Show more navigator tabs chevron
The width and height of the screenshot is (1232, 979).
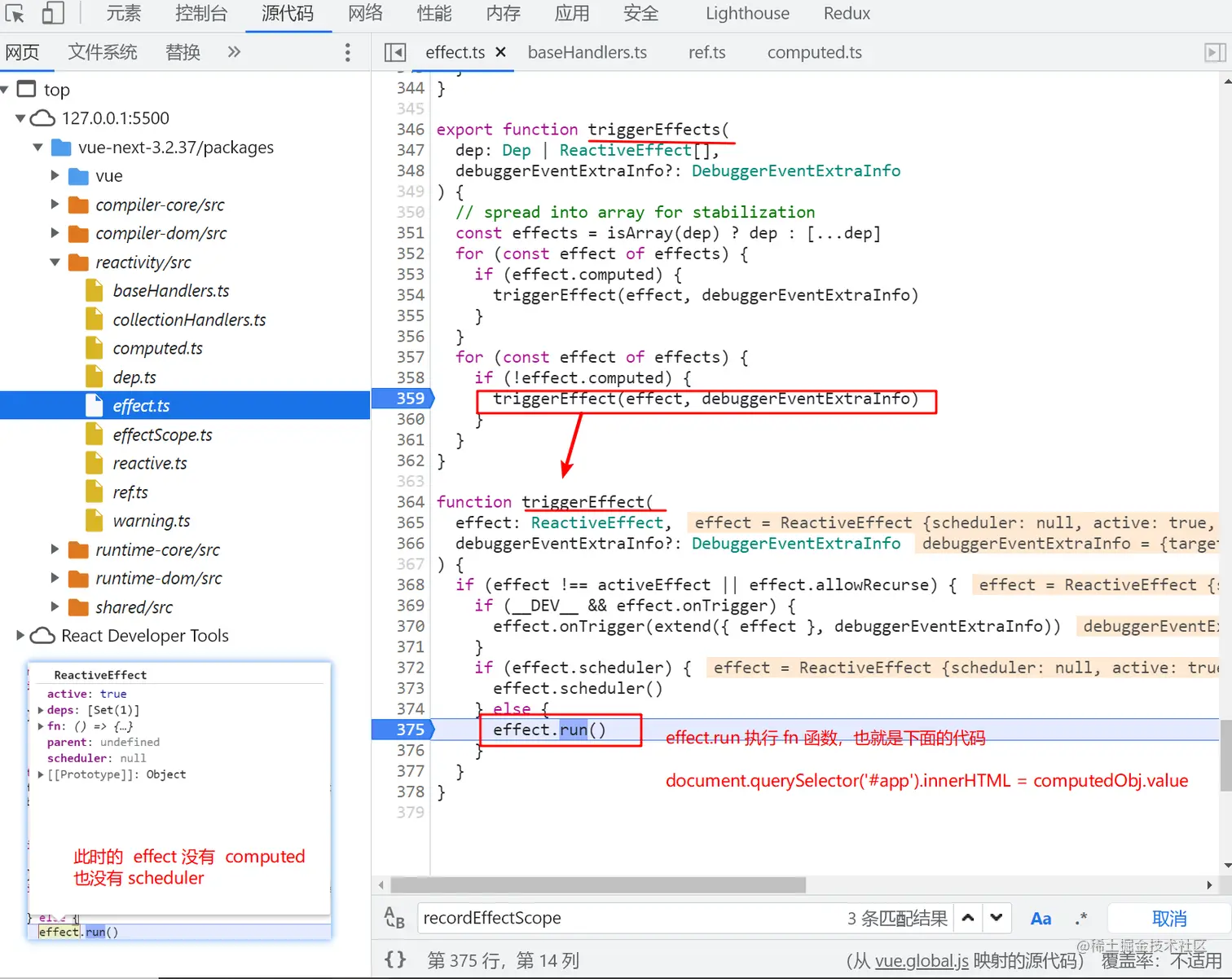click(x=235, y=52)
